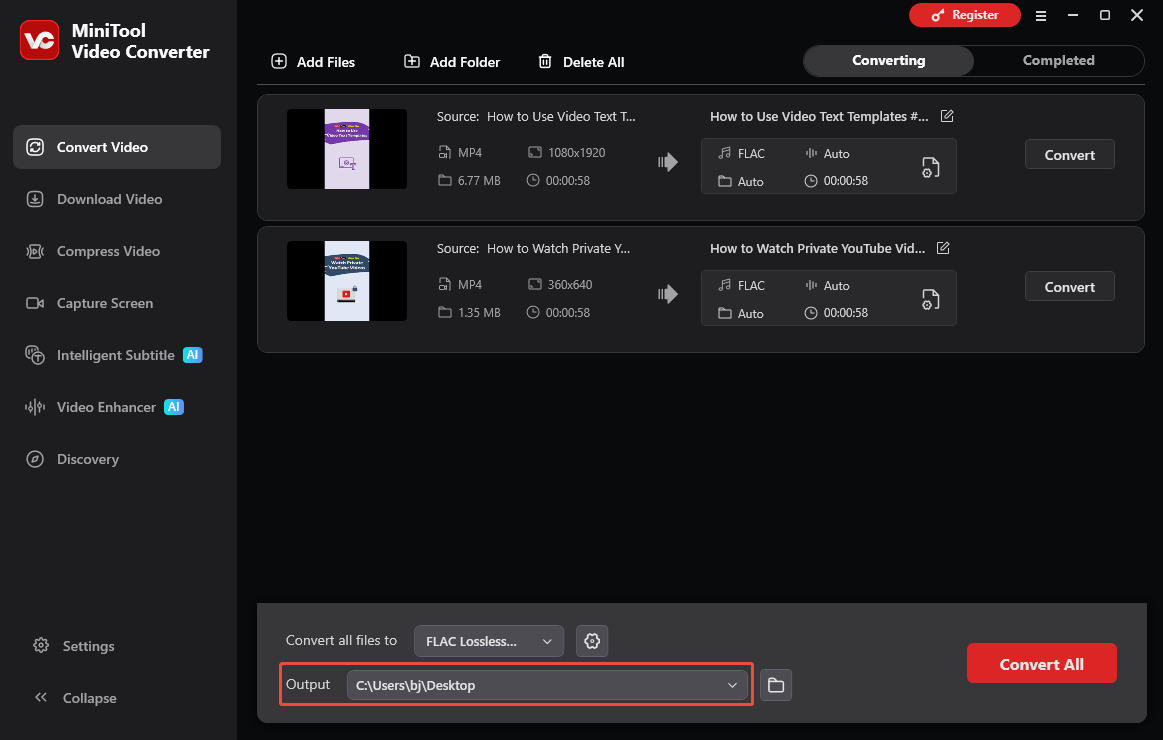The width and height of the screenshot is (1163, 740).
Task: Click the Convert Video sidebar icon
Action: click(x=35, y=147)
